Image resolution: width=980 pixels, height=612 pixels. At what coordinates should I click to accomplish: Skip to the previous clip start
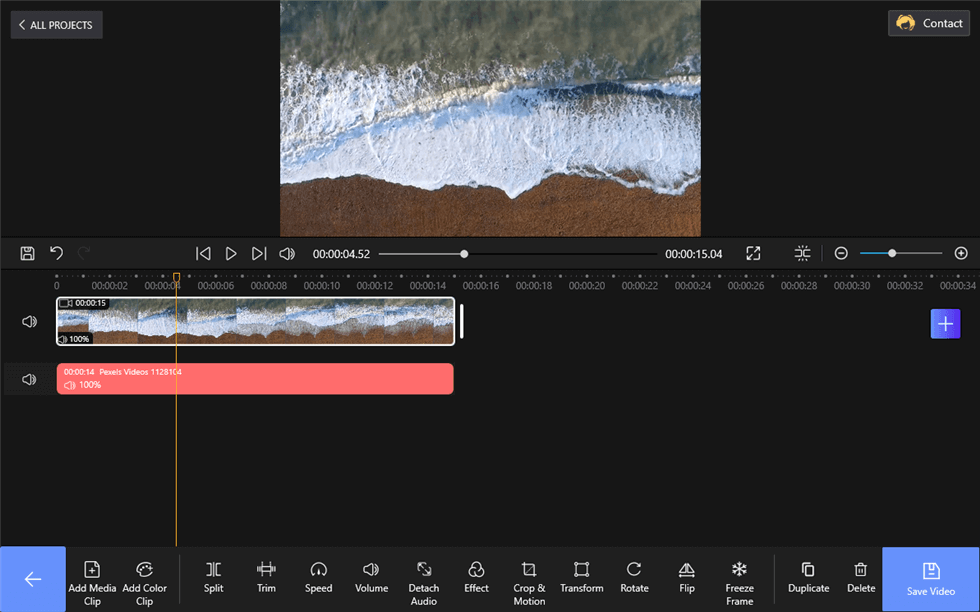point(203,253)
